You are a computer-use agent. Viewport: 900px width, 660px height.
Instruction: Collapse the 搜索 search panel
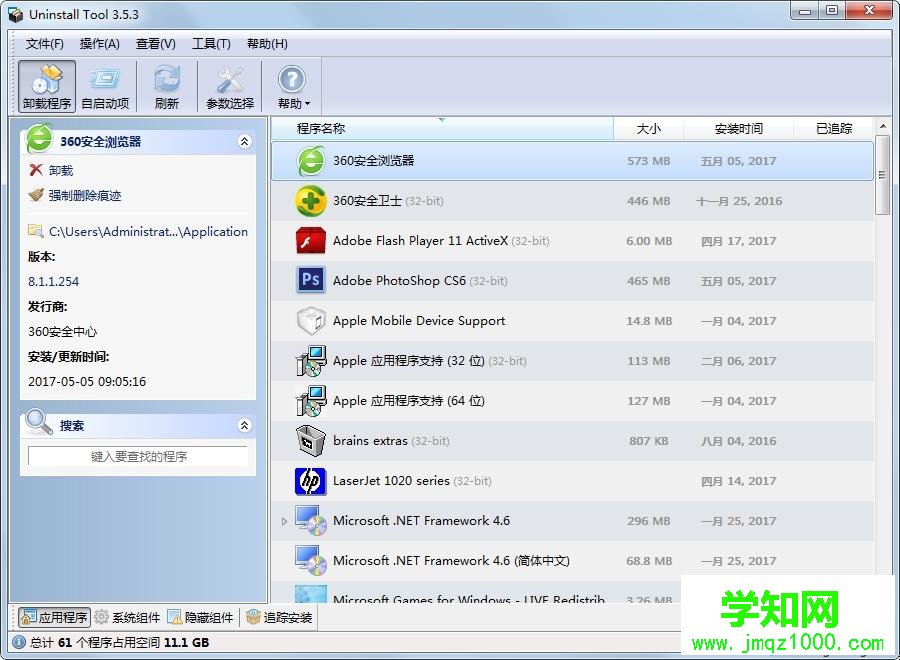[244, 424]
